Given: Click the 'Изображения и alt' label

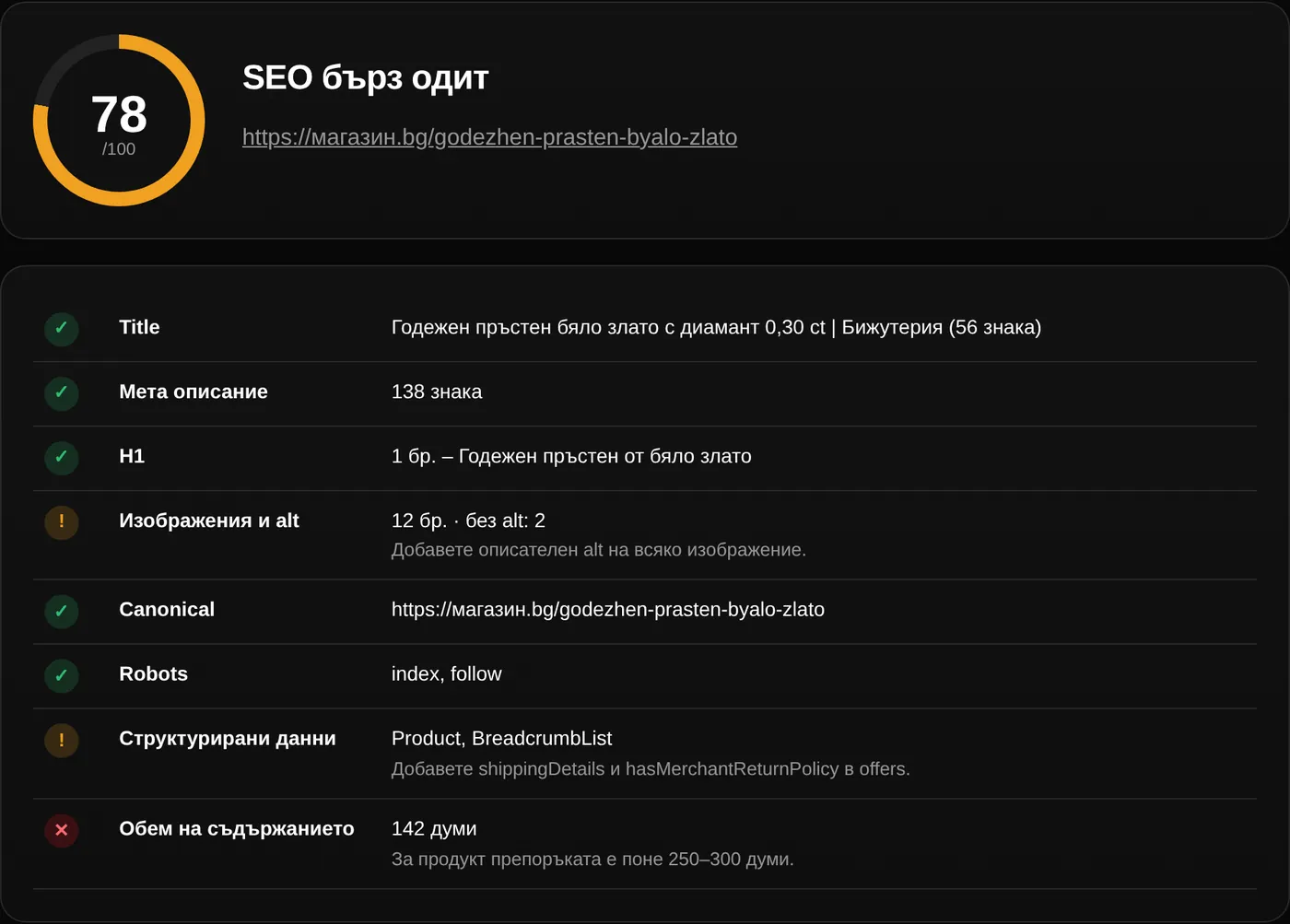Looking at the screenshot, I should (x=209, y=520).
